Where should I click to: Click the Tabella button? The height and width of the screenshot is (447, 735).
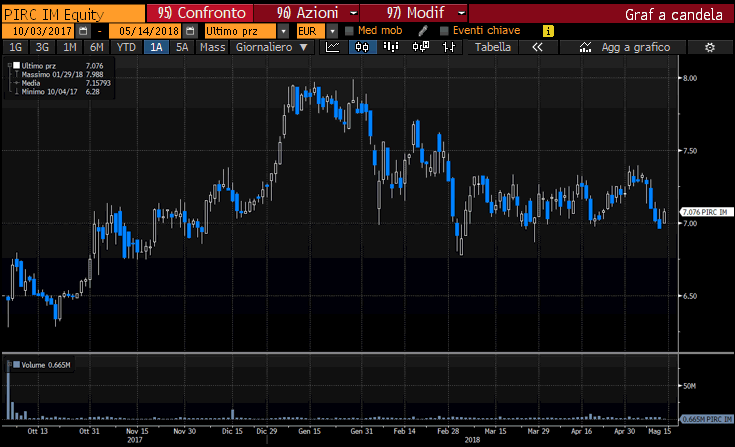pos(492,47)
